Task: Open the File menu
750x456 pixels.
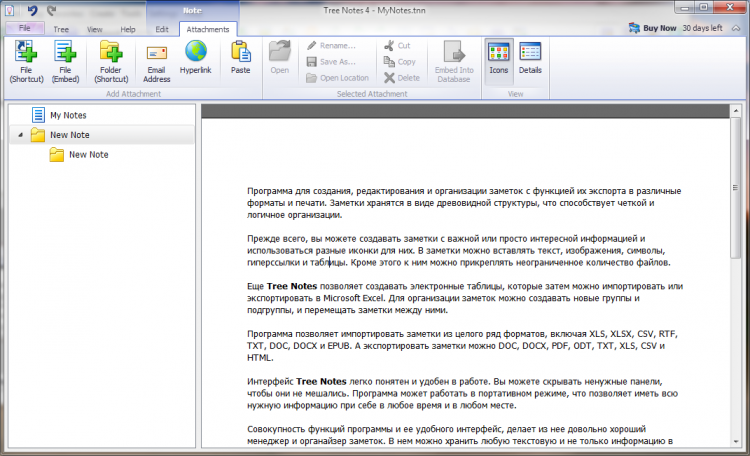Action: click(25, 28)
